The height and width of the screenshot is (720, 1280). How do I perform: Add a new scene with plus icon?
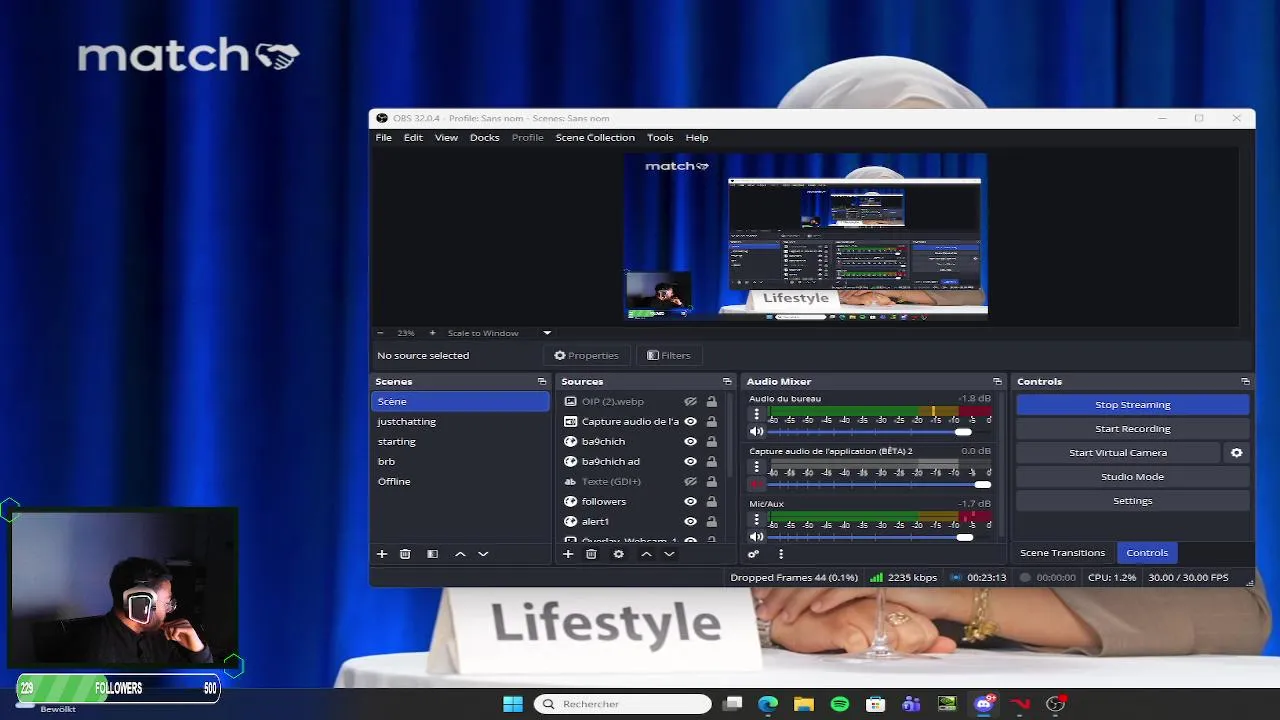pyautogui.click(x=381, y=554)
